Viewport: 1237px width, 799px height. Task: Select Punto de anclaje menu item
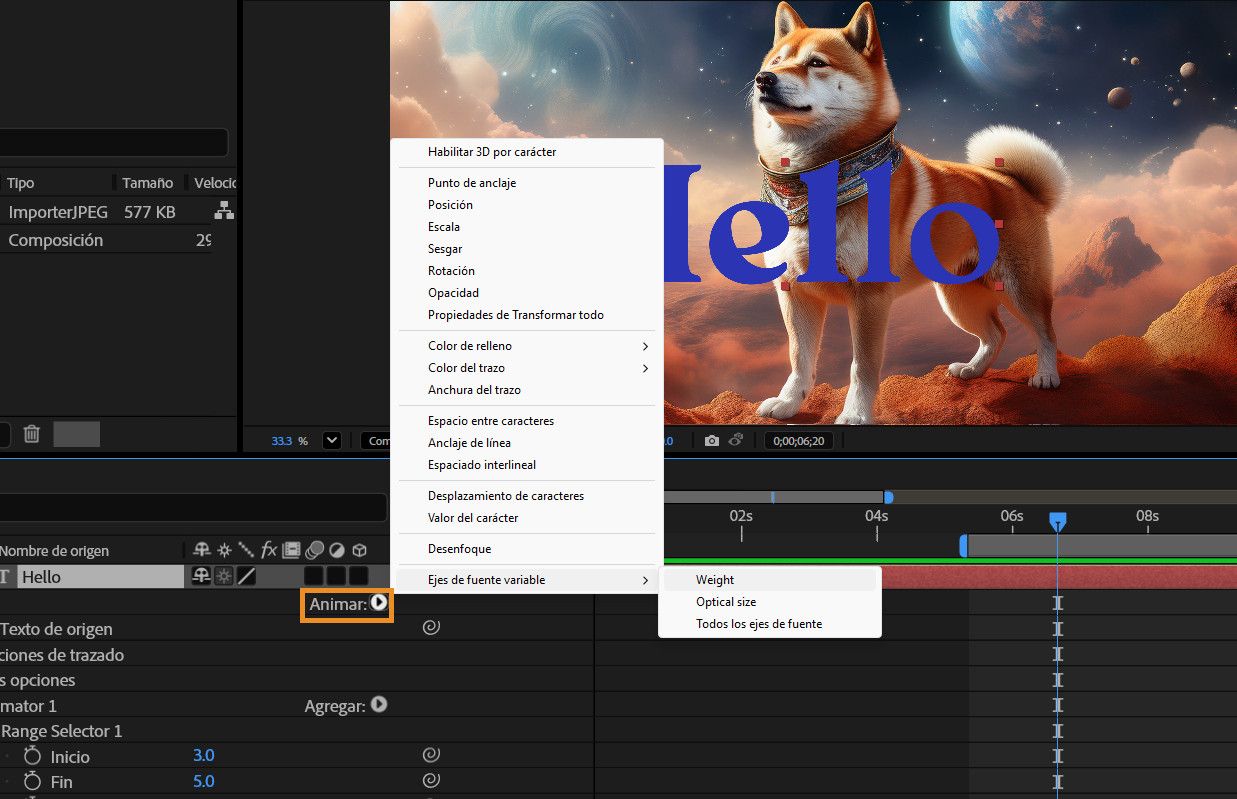pyautogui.click(x=526, y=183)
